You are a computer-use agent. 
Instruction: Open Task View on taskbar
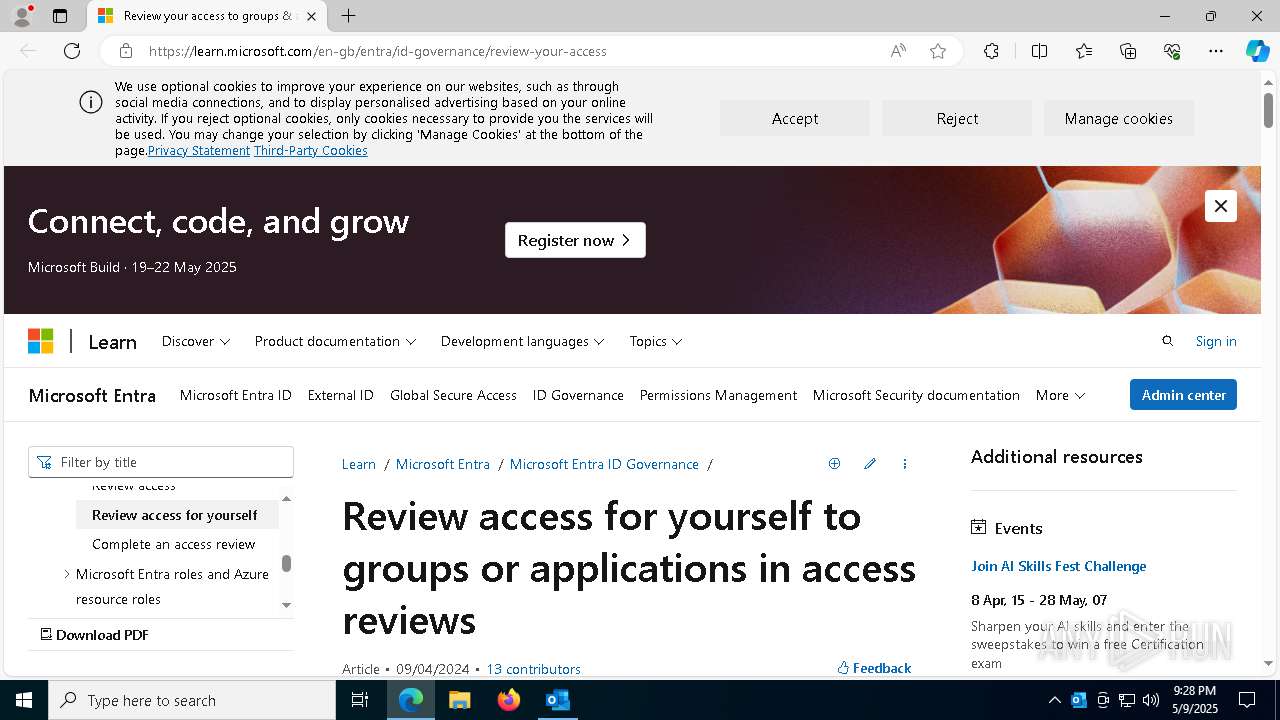[x=360, y=700]
